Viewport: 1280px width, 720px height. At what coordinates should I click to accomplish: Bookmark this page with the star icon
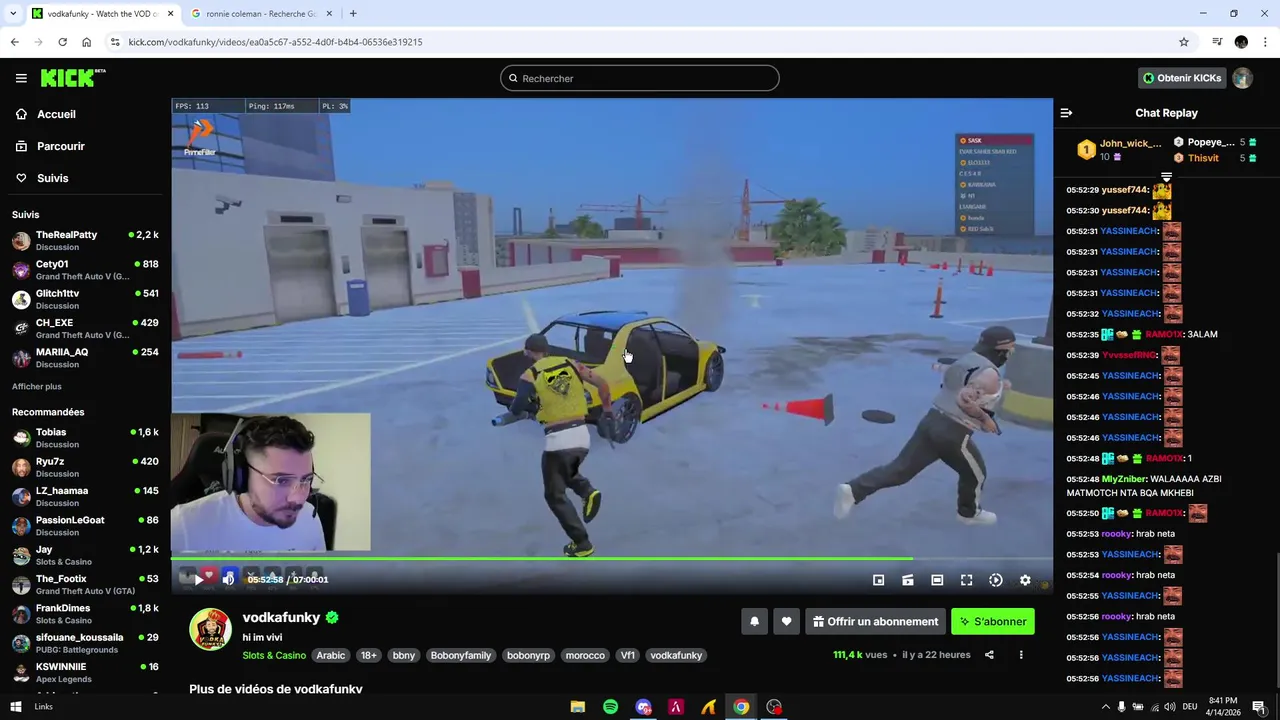(x=1184, y=42)
